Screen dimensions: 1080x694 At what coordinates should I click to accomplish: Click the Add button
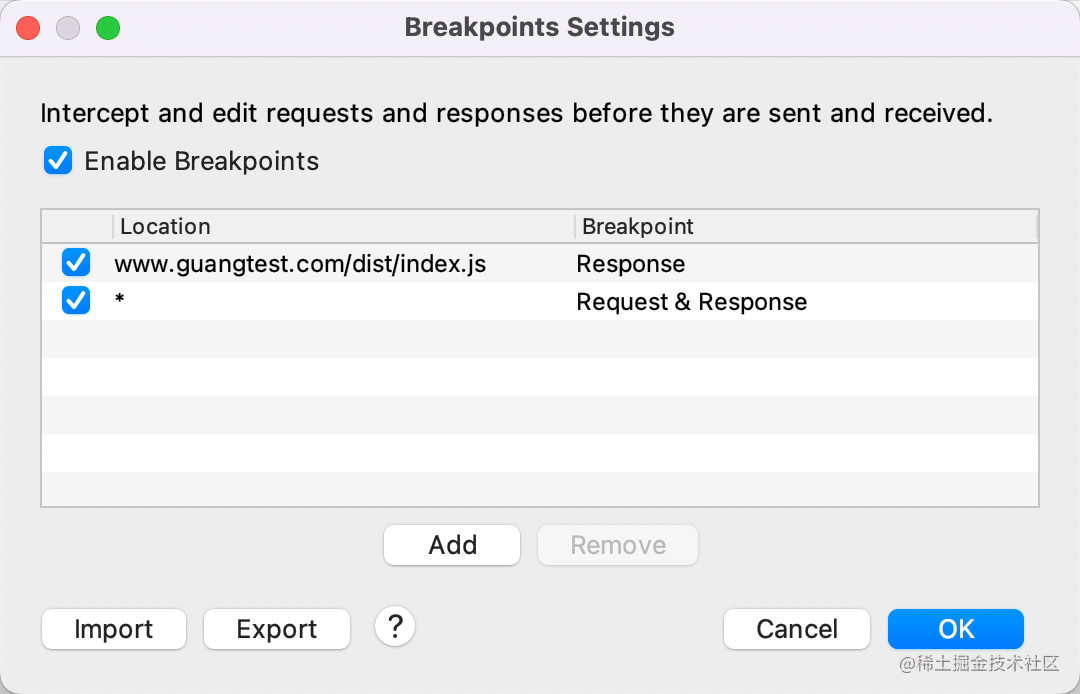coord(452,545)
